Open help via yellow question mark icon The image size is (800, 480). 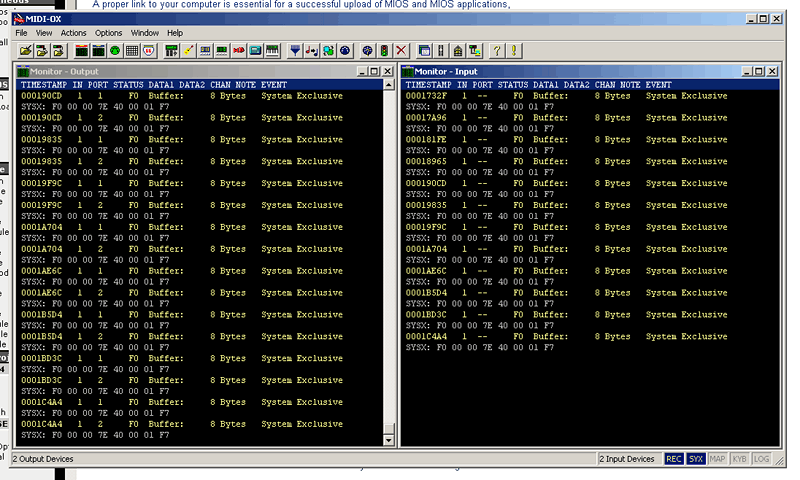coord(496,50)
